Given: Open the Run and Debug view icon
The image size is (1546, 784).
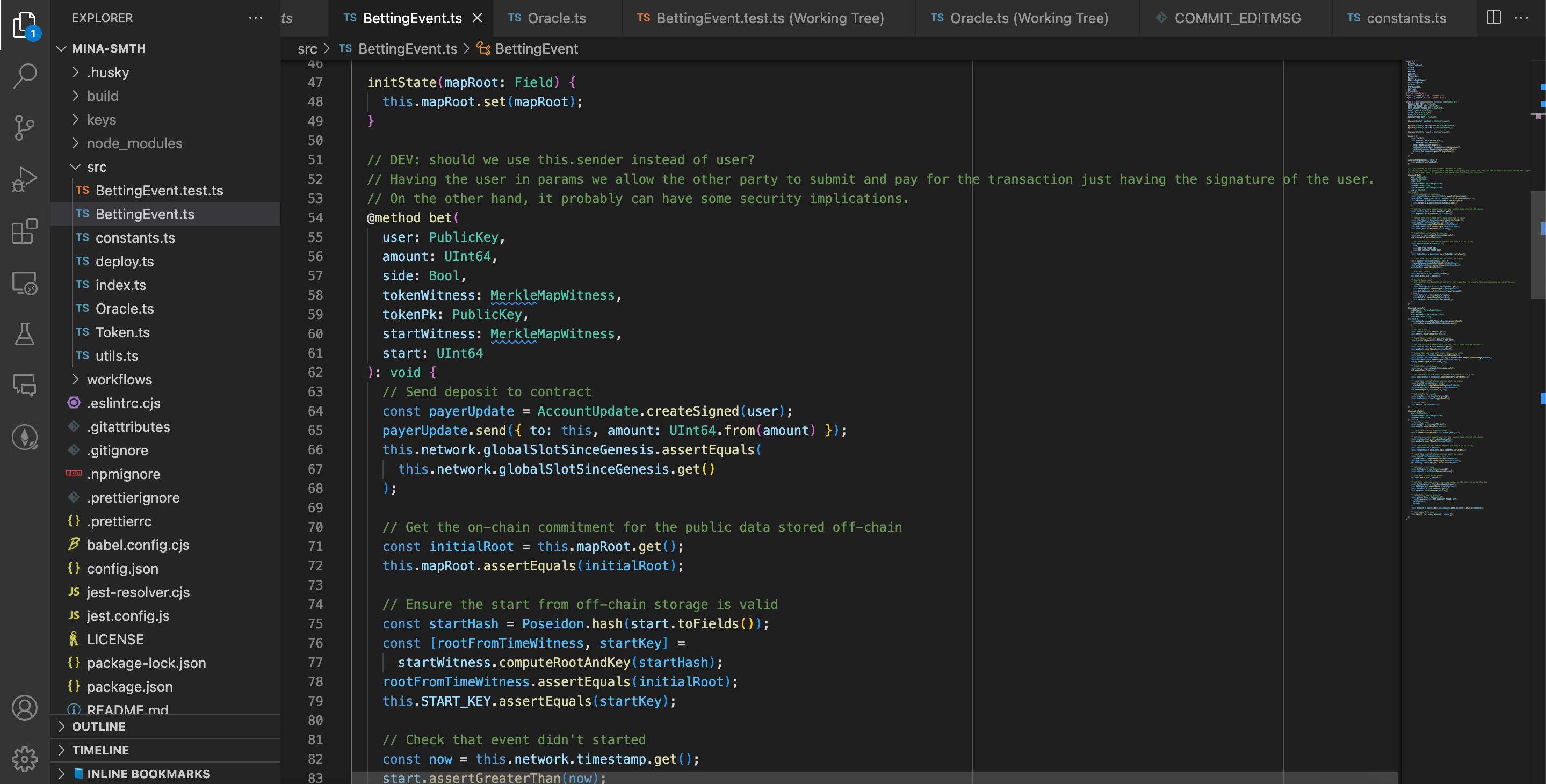Looking at the screenshot, I should [25, 179].
